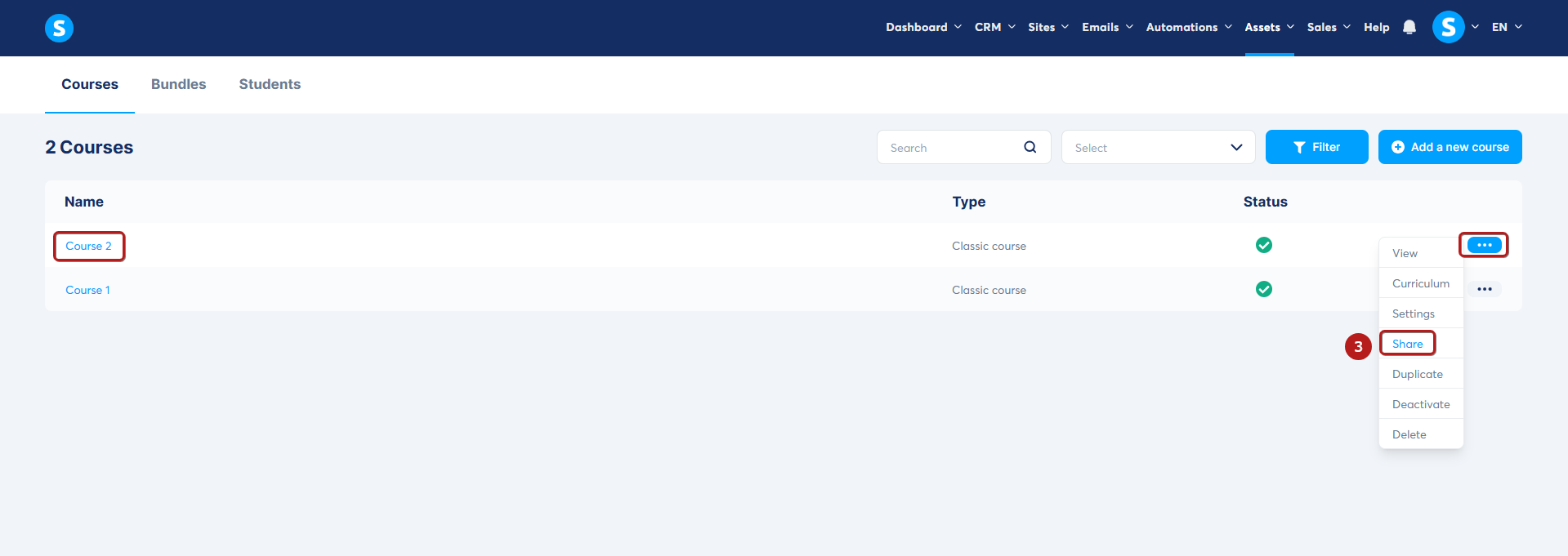Screen dimensions: 1568x556
Task: Click the Status column header
Action: (x=1266, y=202)
